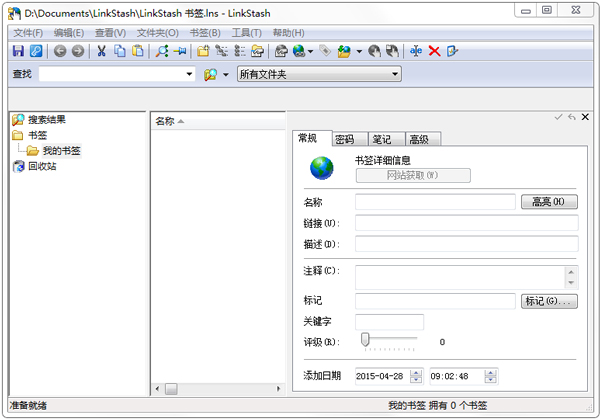The width and height of the screenshot is (600, 420).
Task: Click the add bookmark page icon
Action: click(281, 51)
